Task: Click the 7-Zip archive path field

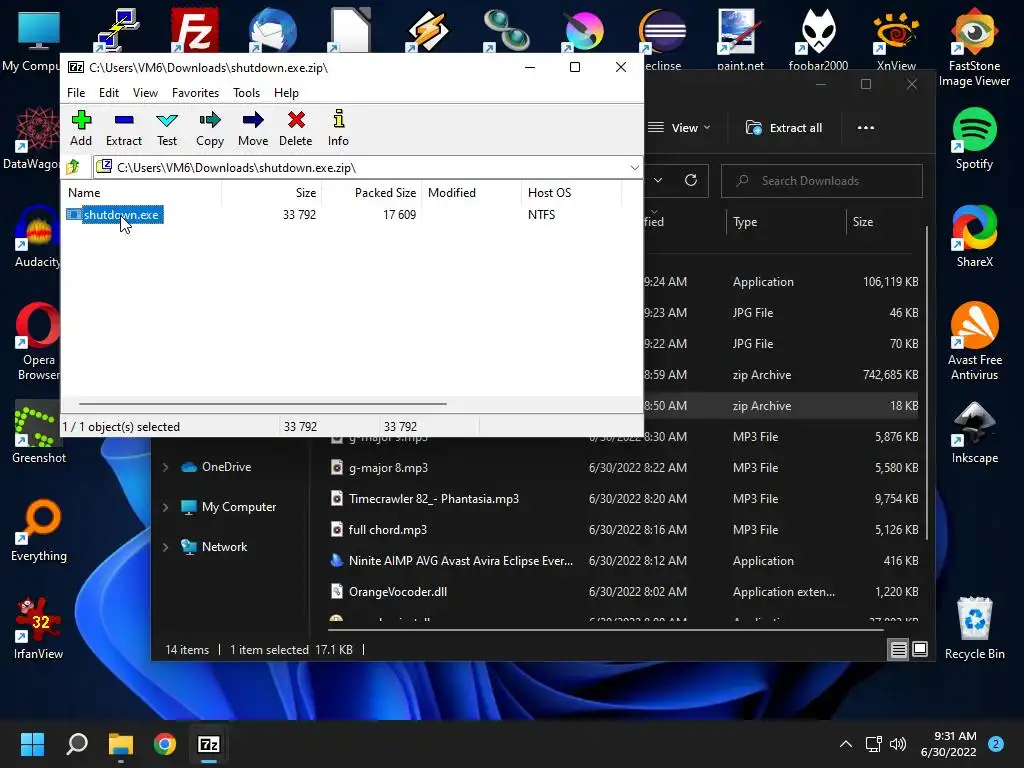Action: click(x=368, y=168)
